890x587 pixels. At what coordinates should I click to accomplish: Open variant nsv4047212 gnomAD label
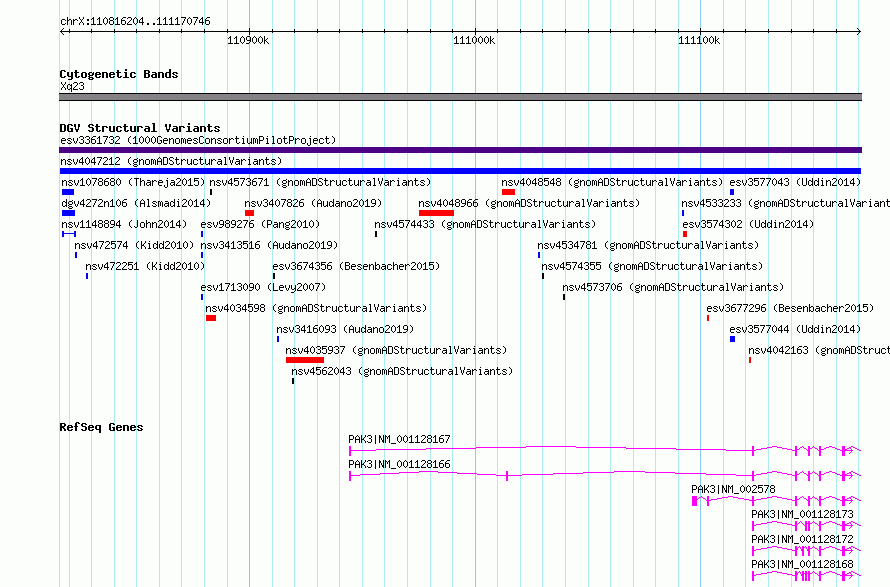click(171, 161)
